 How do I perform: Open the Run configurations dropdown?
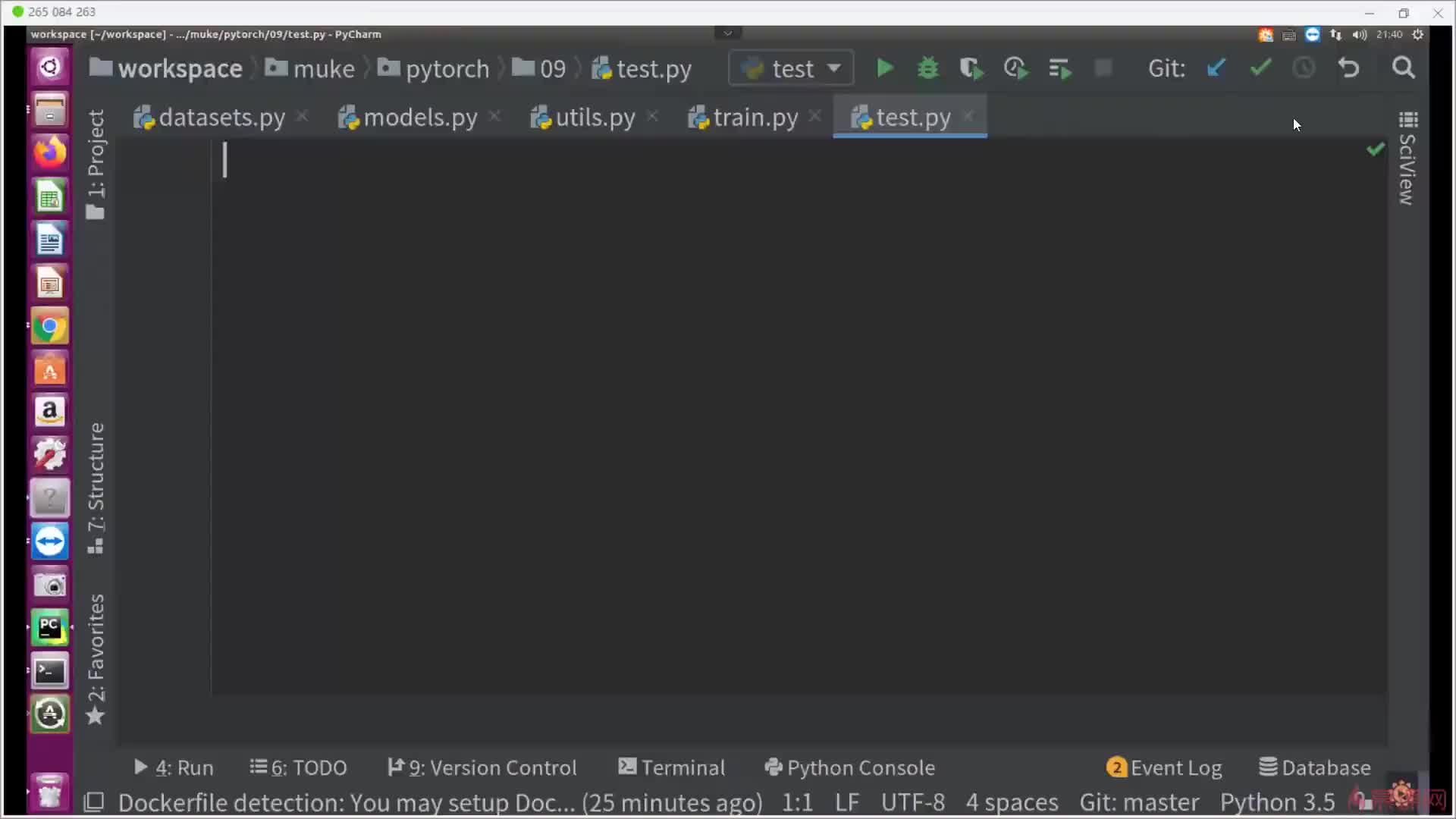(791, 68)
